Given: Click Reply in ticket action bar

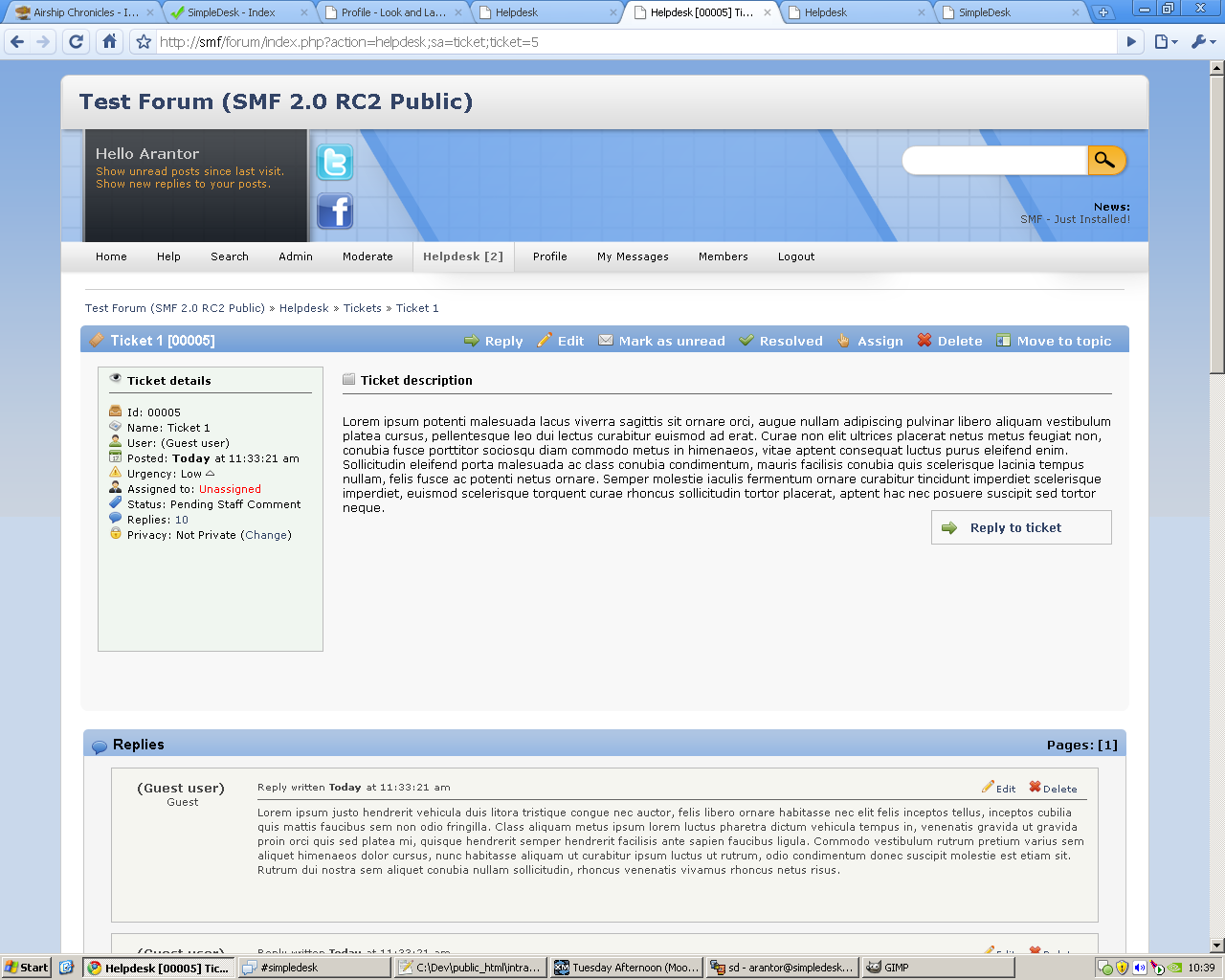Looking at the screenshot, I should click(494, 341).
